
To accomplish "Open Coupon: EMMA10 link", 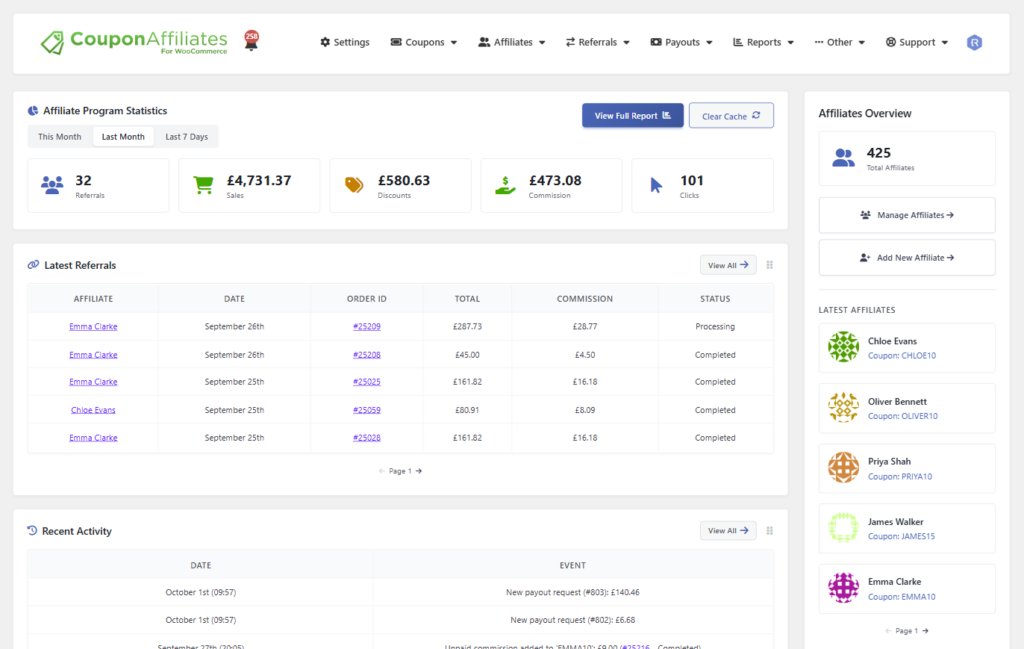I will (901, 597).
